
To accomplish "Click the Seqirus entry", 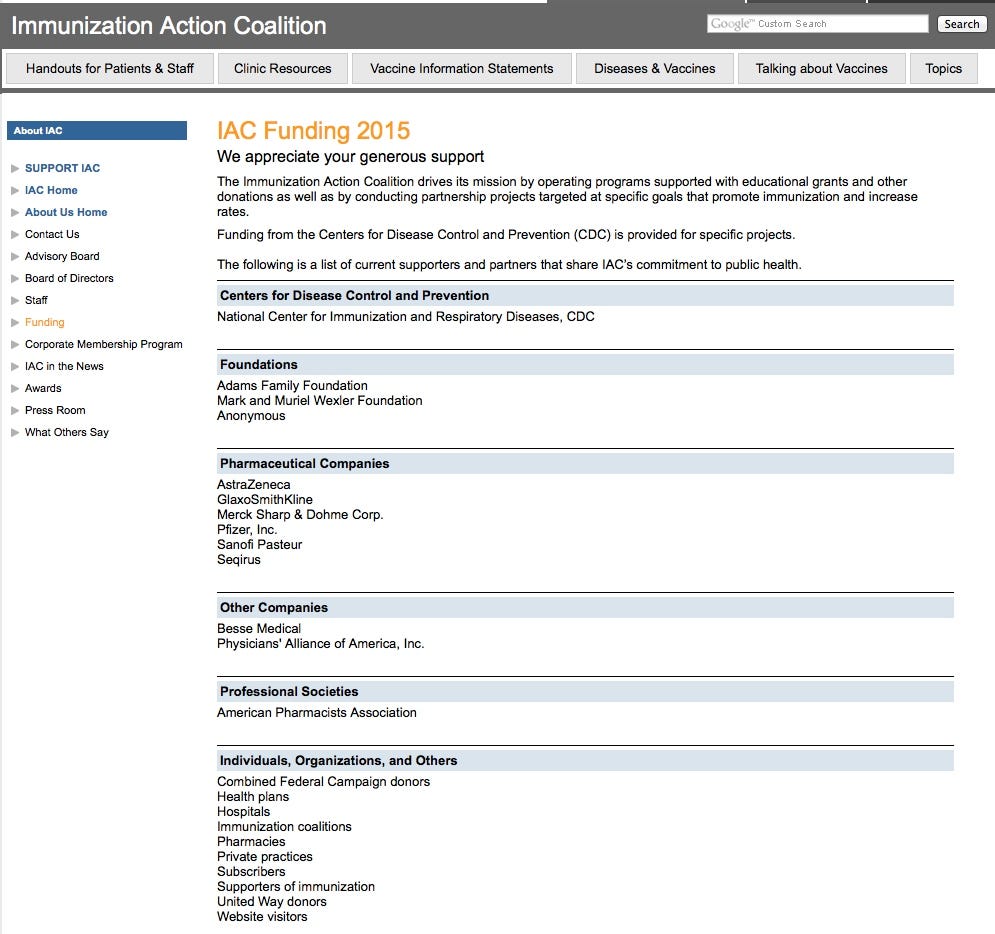I will [x=239, y=560].
